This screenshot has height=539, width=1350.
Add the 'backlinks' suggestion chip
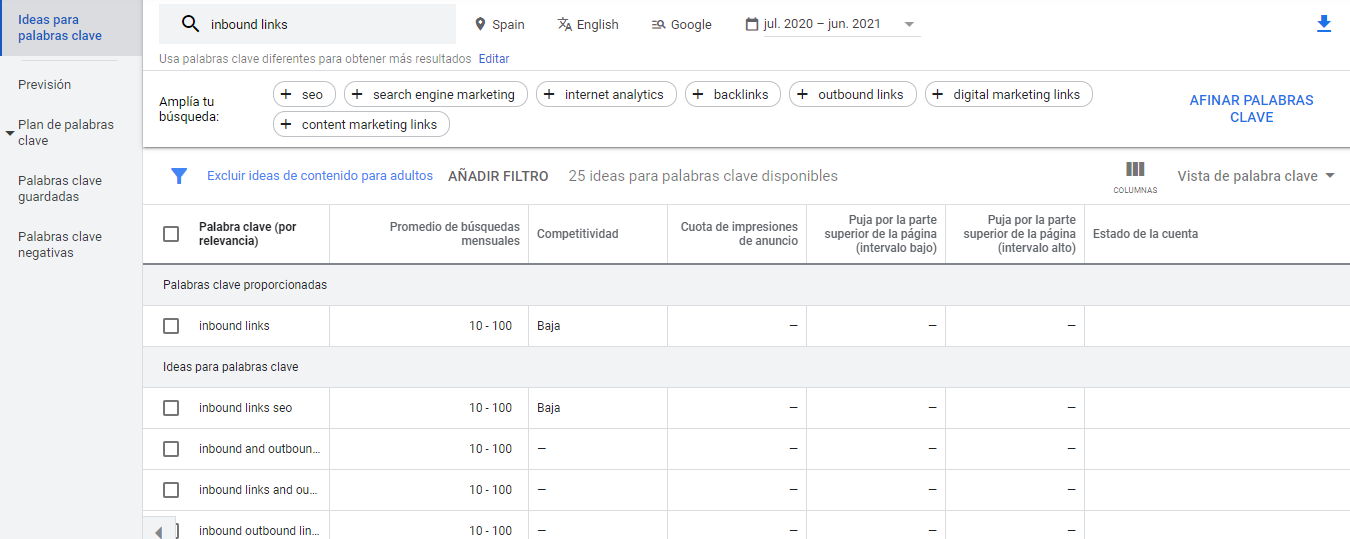pos(729,94)
